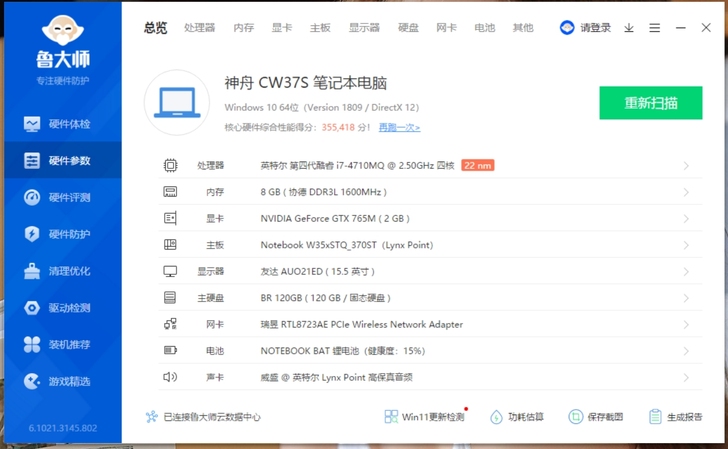
Task: Open Win11更新检测 tool
Action: point(424,416)
